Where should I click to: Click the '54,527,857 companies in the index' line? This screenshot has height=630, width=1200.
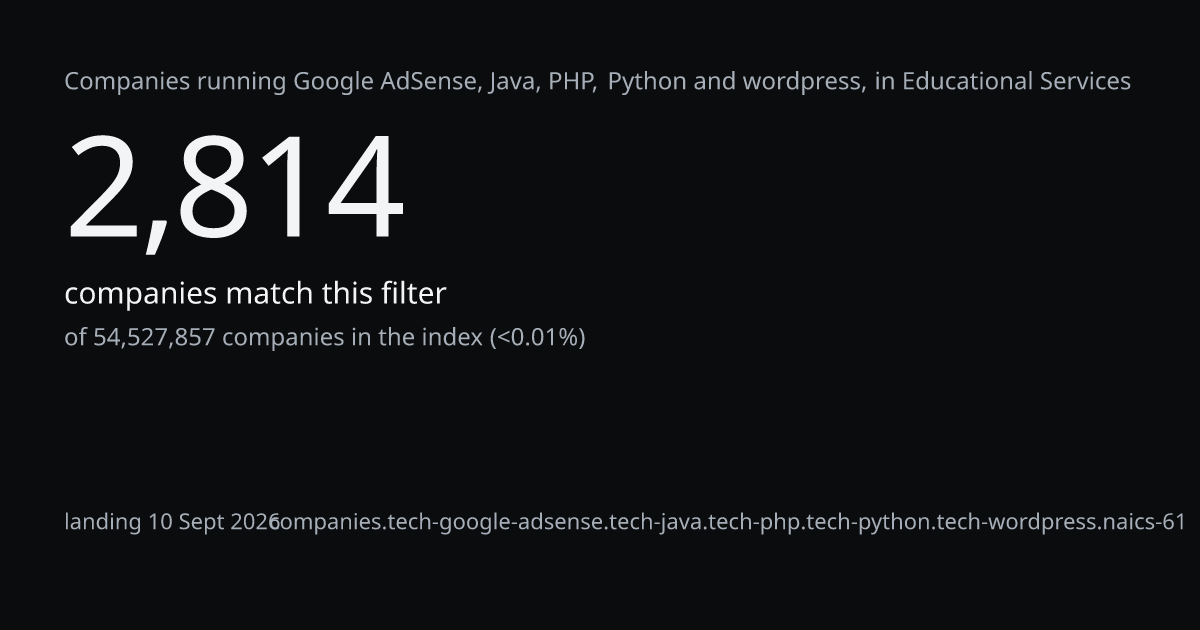[325, 337]
